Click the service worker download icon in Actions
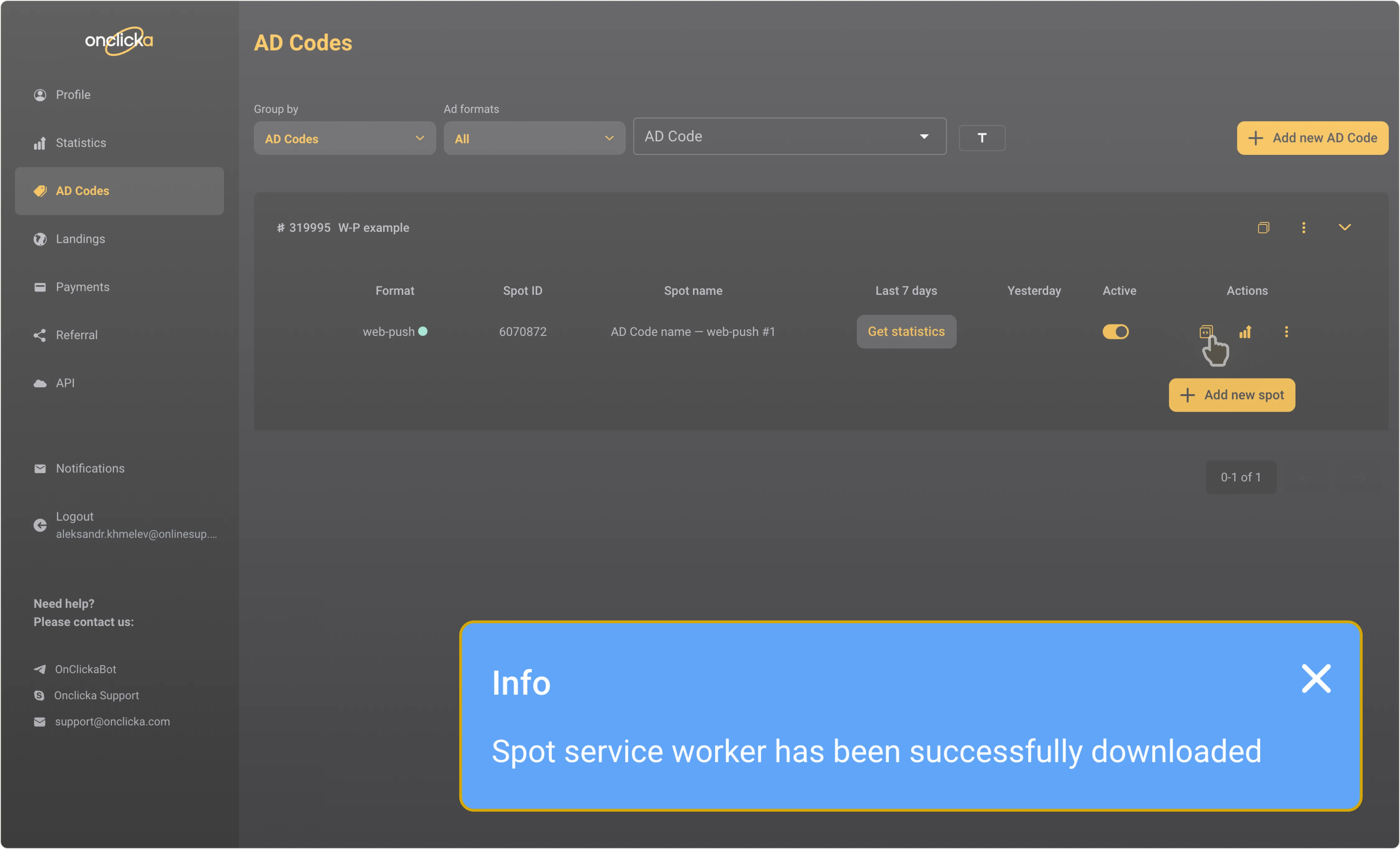 [1206, 332]
